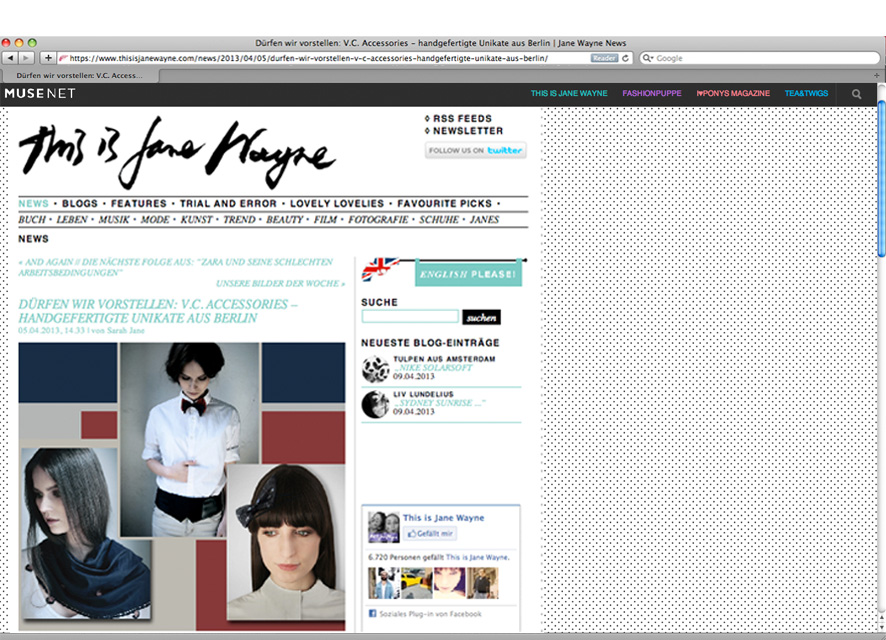
Task: Open FOTOGRAFIE category
Action: click(378, 220)
